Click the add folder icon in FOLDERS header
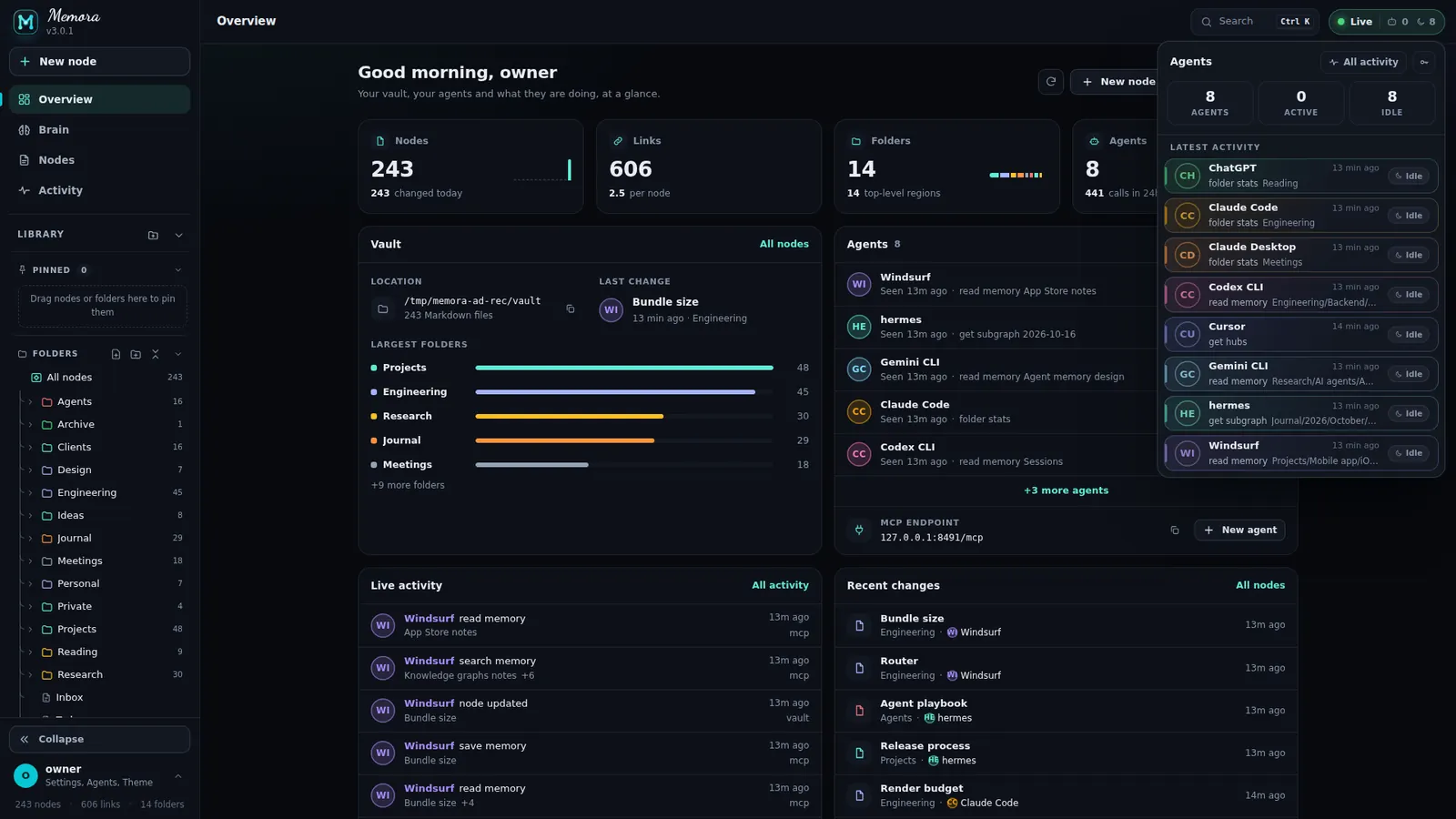This screenshot has width=1456, height=819. pyautogui.click(x=136, y=354)
